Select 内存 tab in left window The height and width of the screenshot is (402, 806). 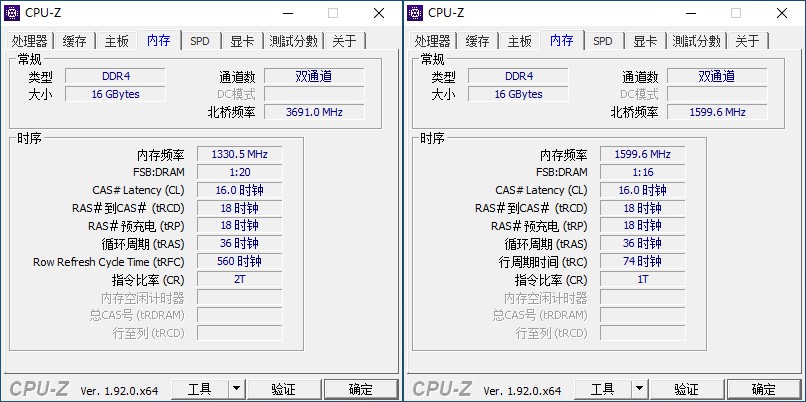click(x=159, y=40)
